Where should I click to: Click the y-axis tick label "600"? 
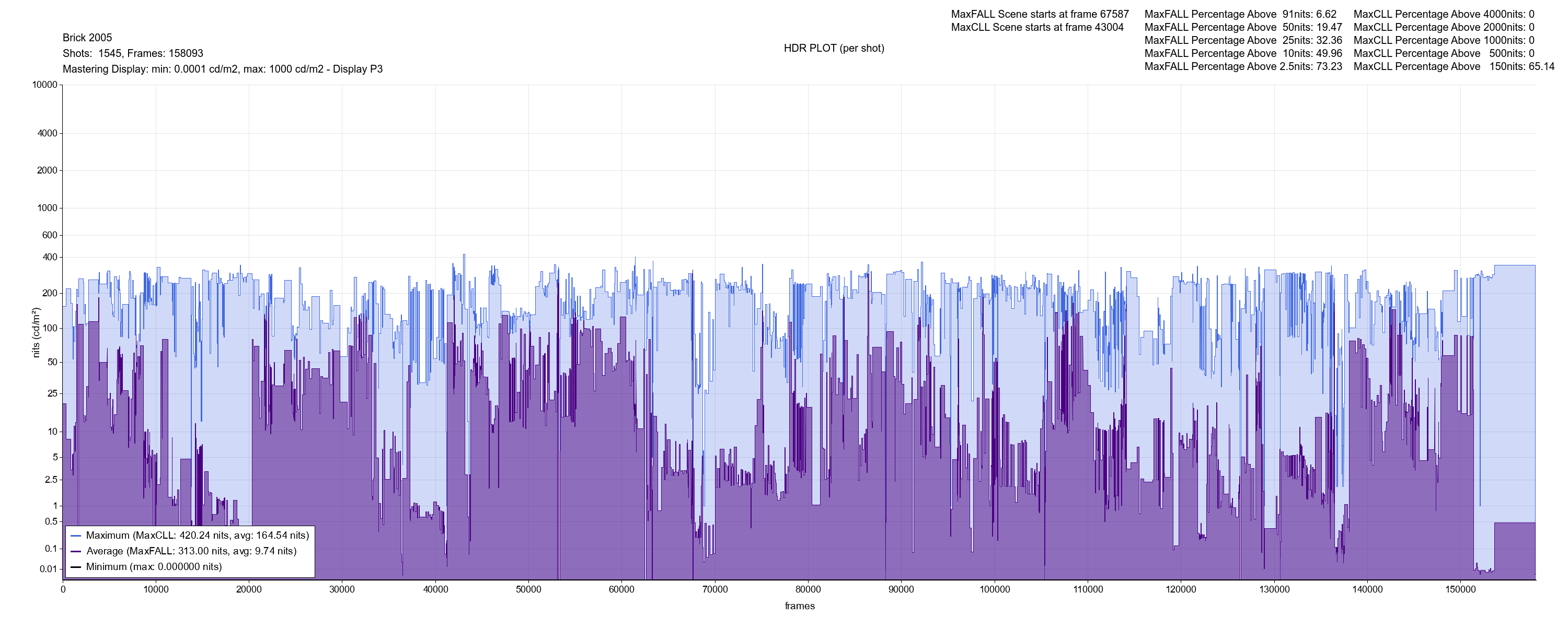coord(50,235)
